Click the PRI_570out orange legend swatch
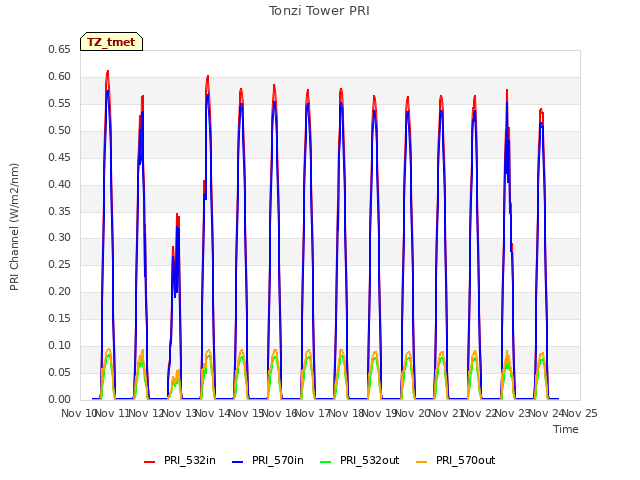This screenshot has height=480, width=640. coord(421,462)
